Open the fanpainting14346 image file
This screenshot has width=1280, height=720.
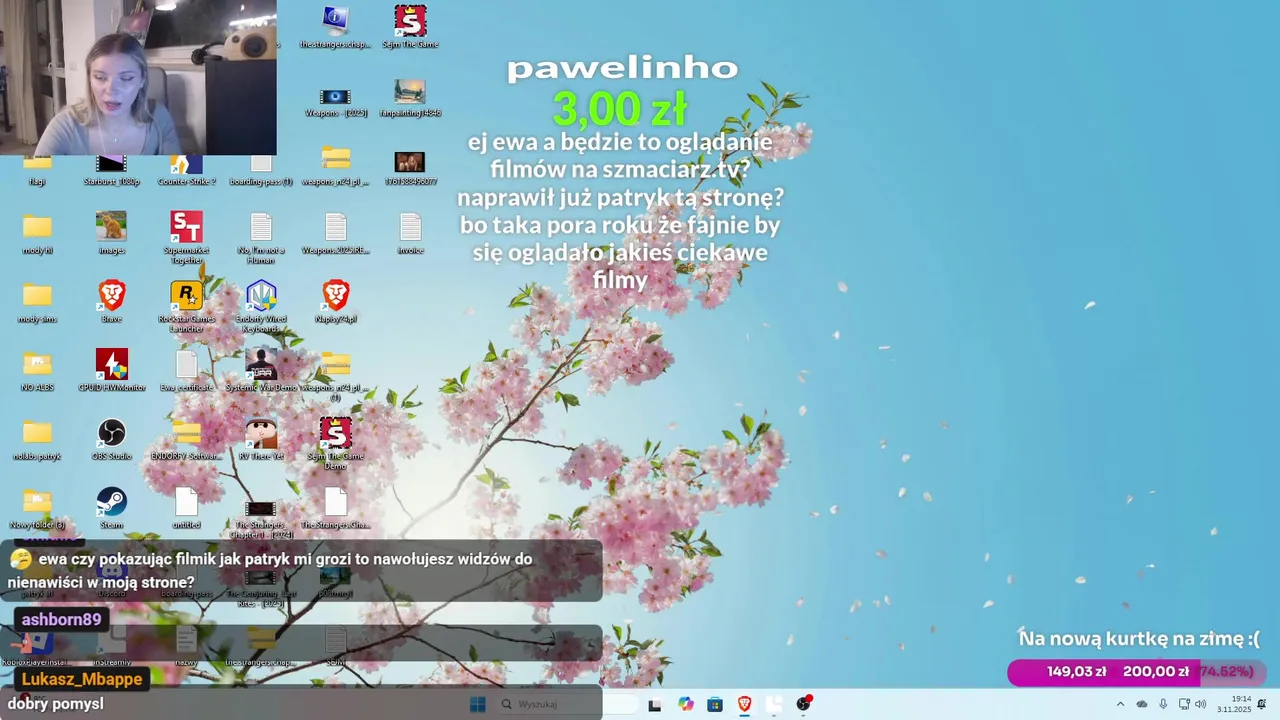[x=410, y=98]
